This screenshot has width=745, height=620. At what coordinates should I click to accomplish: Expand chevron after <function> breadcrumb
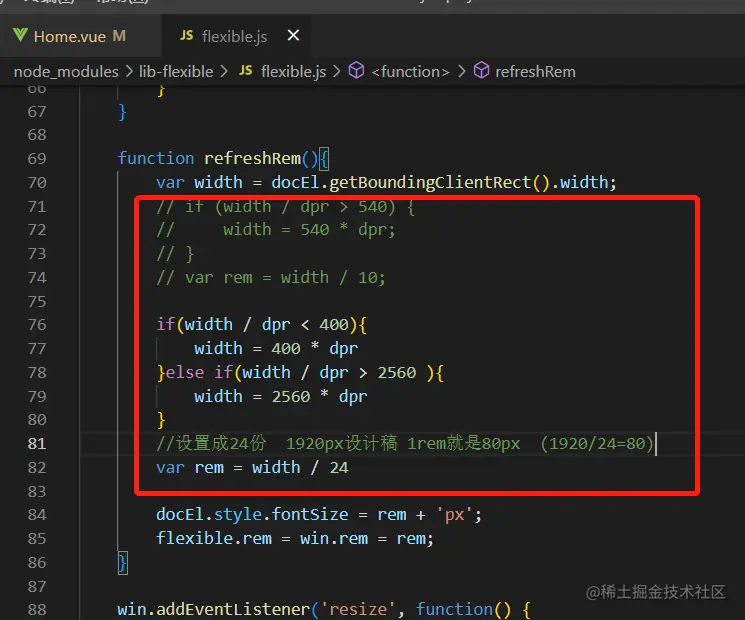[461, 72]
